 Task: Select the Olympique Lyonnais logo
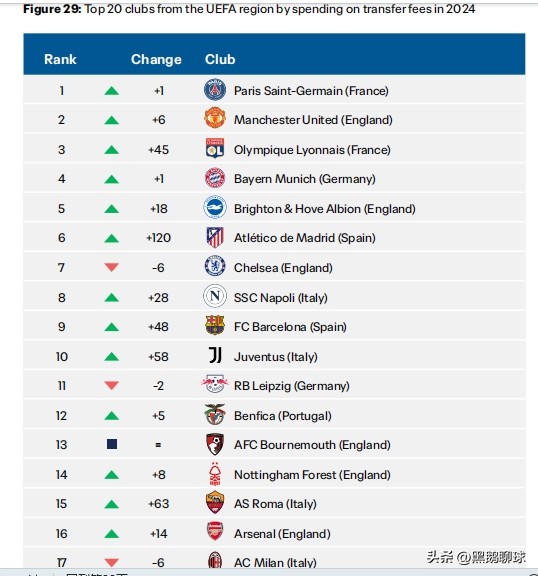coord(215,148)
